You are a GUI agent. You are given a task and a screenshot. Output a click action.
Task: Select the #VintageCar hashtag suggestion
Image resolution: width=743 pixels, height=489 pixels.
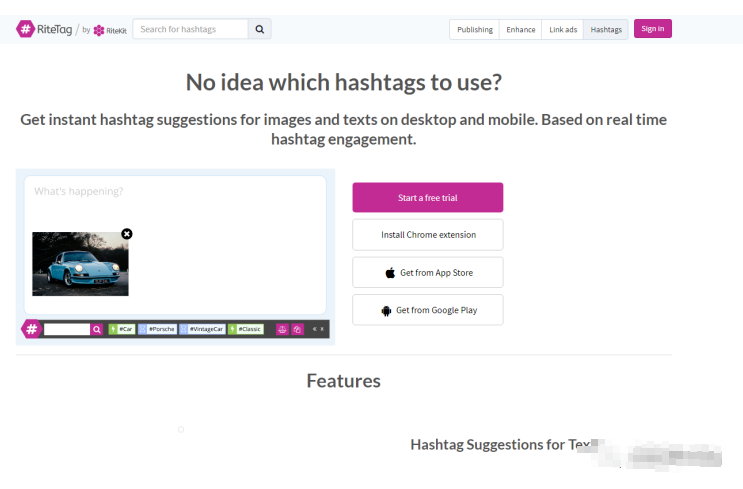pyautogui.click(x=202, y=329)
